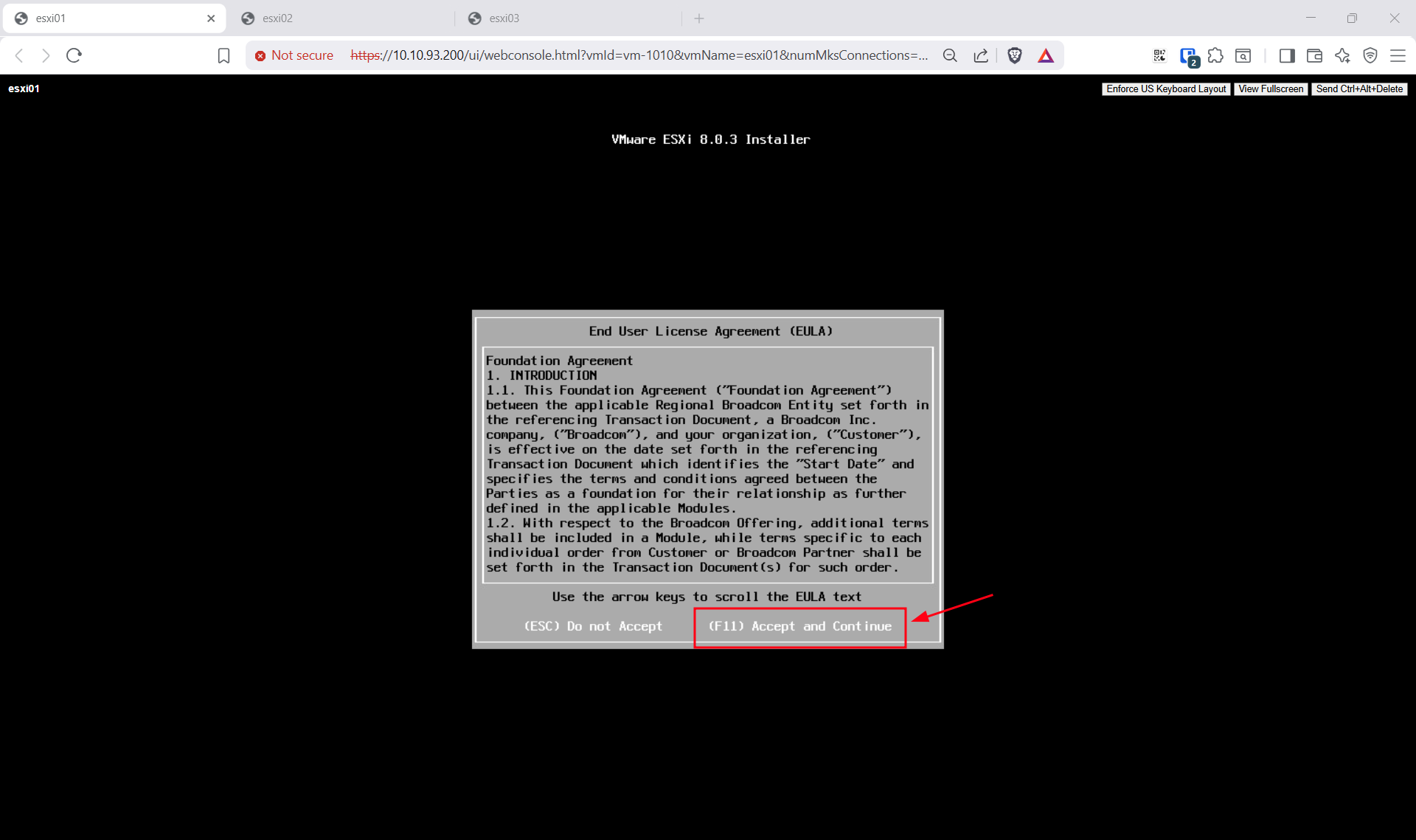Screen dimensions: 1416x840
Task: Select (ESC) Do not Accept
Action: (x=593, y=627)
